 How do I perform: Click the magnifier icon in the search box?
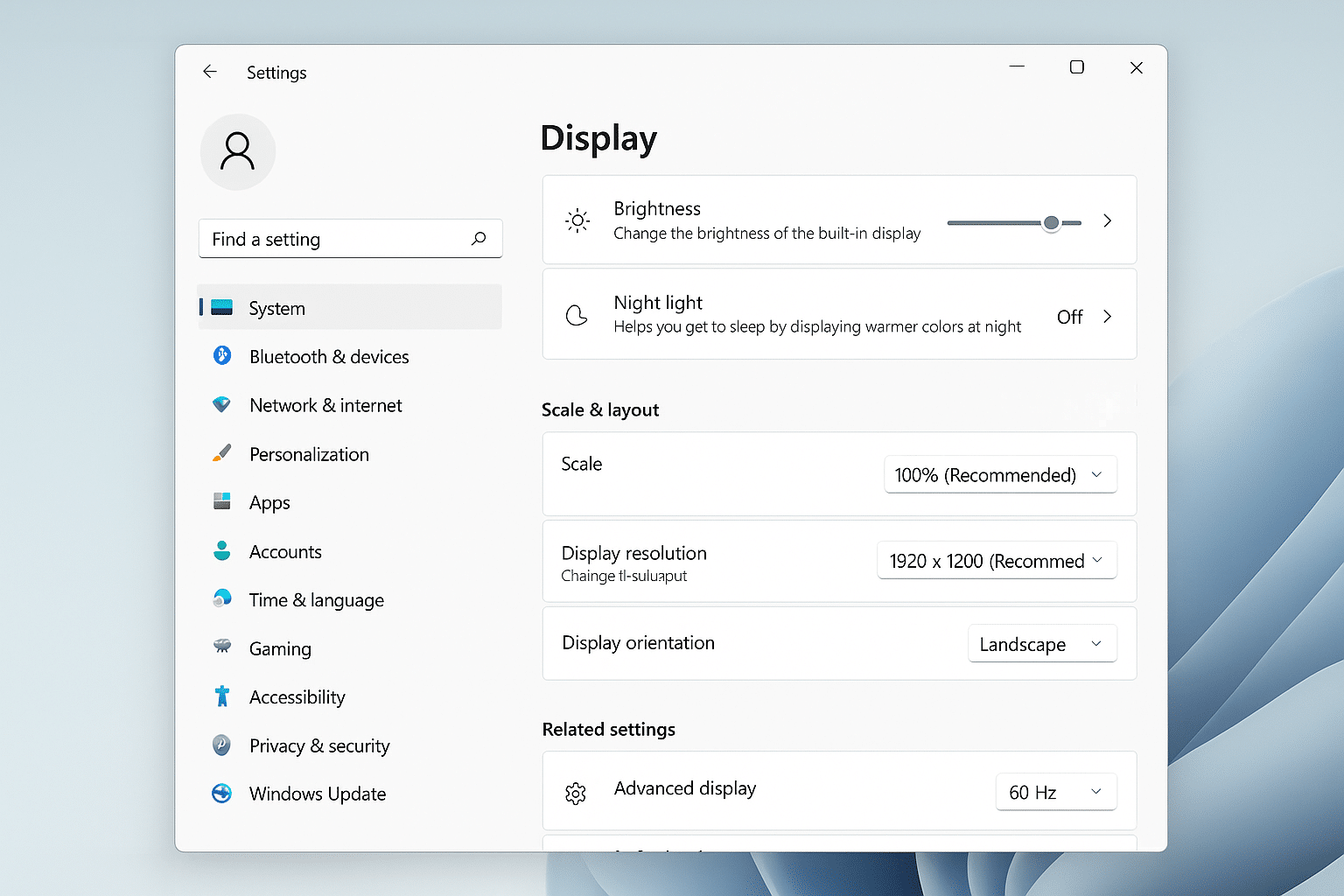click(x=479, y=238)
